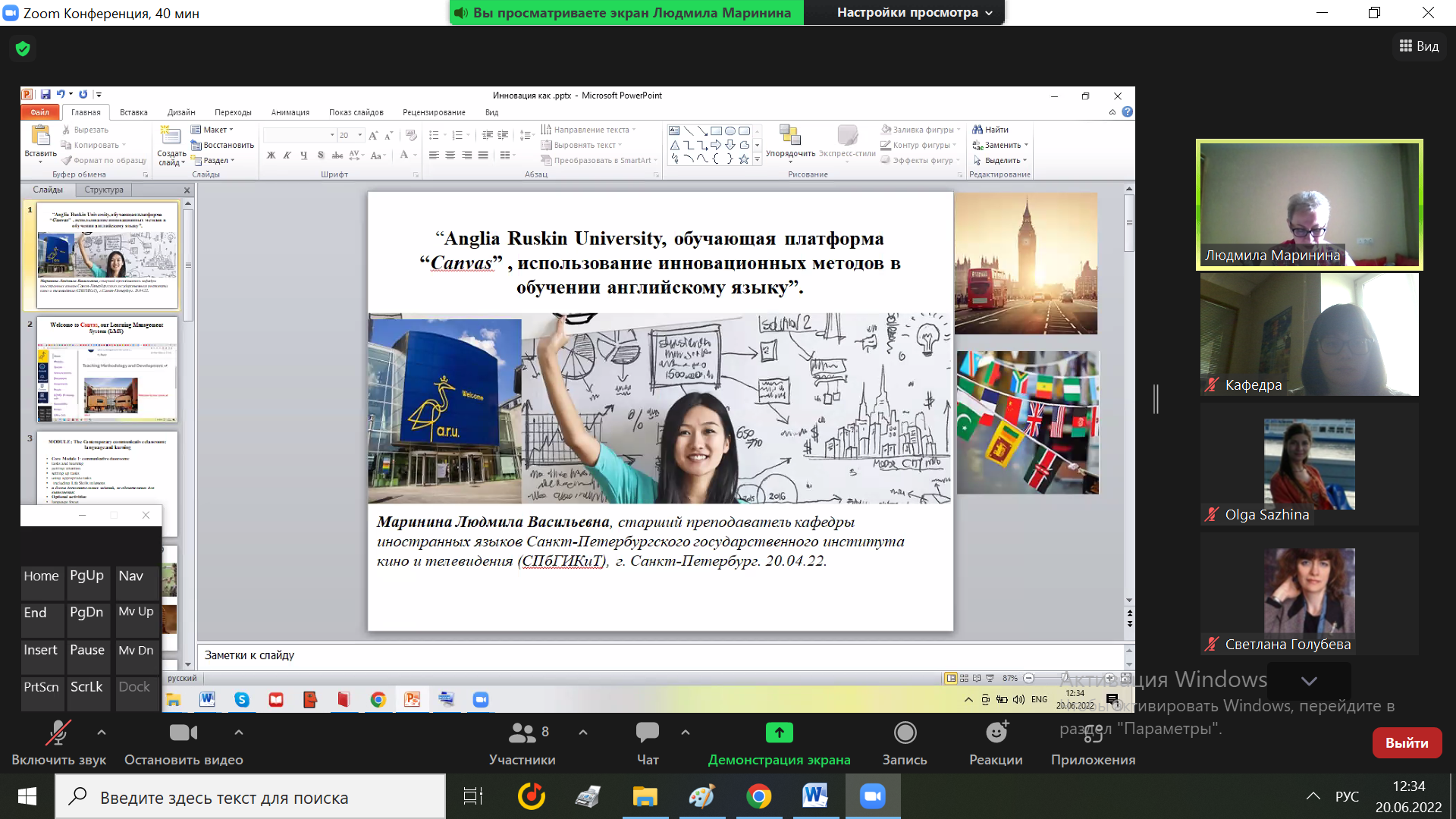This screenshot has height=819, width=1456.
Task: Select Olga Sazhina participant tile
Action: (x=1309, y=464)
